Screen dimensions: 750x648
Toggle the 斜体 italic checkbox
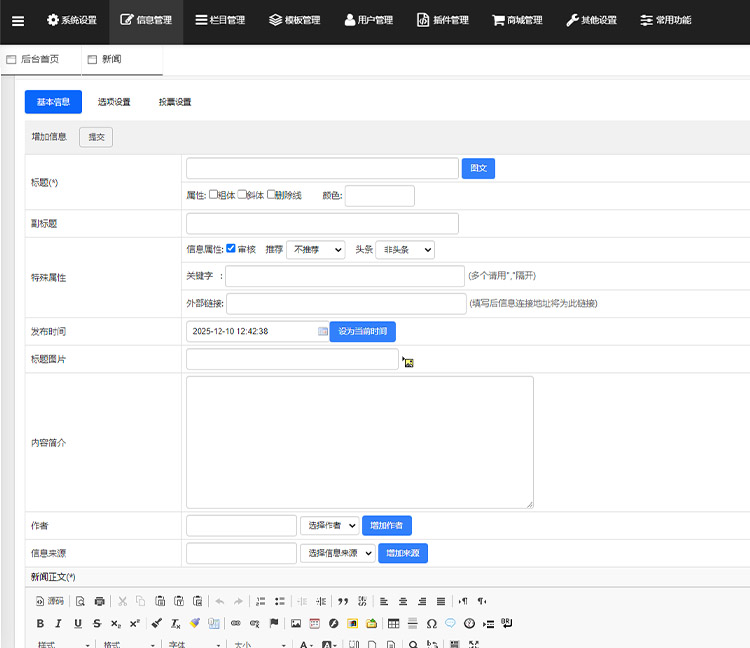click(x=243, y=195)
